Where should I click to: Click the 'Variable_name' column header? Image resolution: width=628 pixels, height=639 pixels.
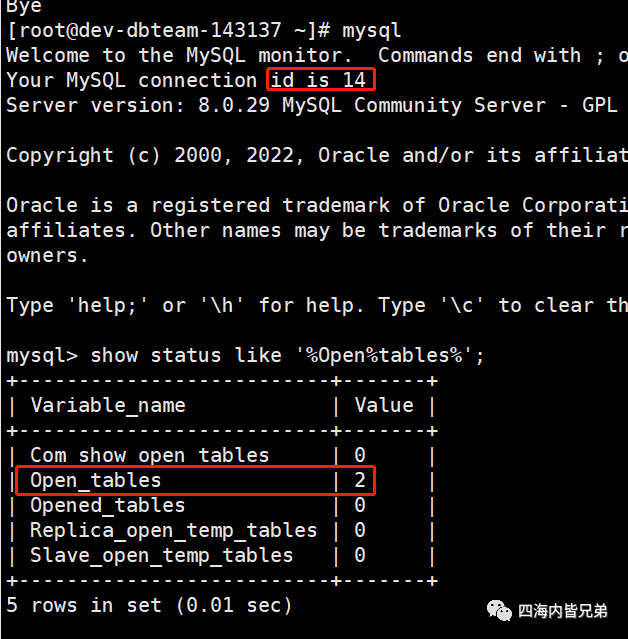(x=108, y=406)
